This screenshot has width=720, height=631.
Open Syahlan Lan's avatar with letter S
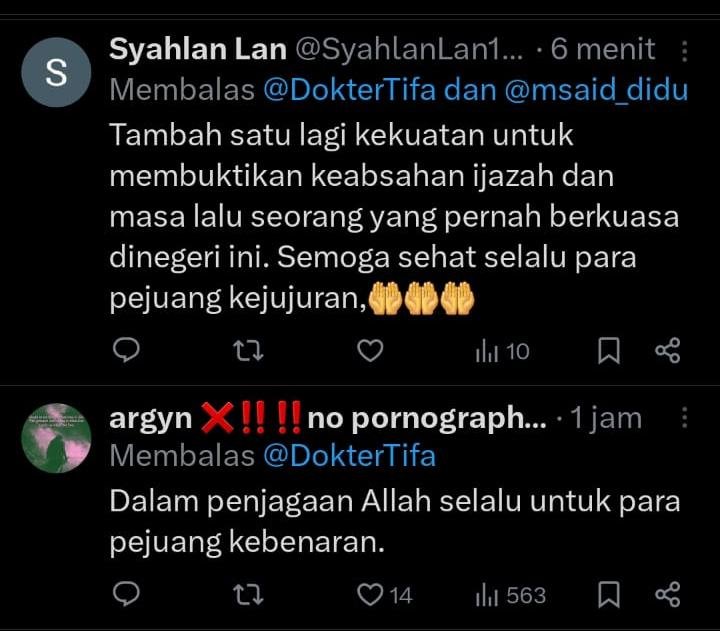click(56, 73)
